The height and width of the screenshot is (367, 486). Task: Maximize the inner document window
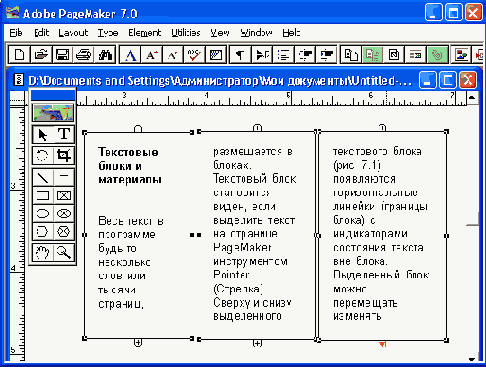(447, 80)
